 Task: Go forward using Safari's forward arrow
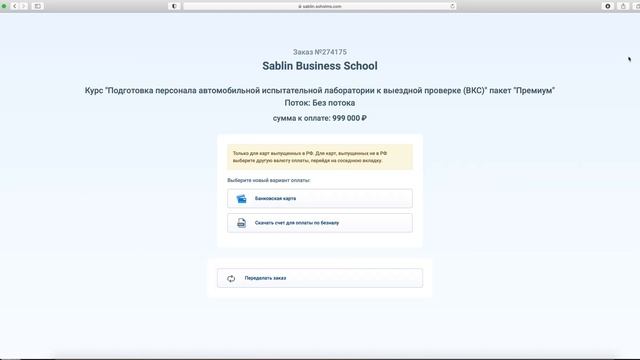[24, 6]
